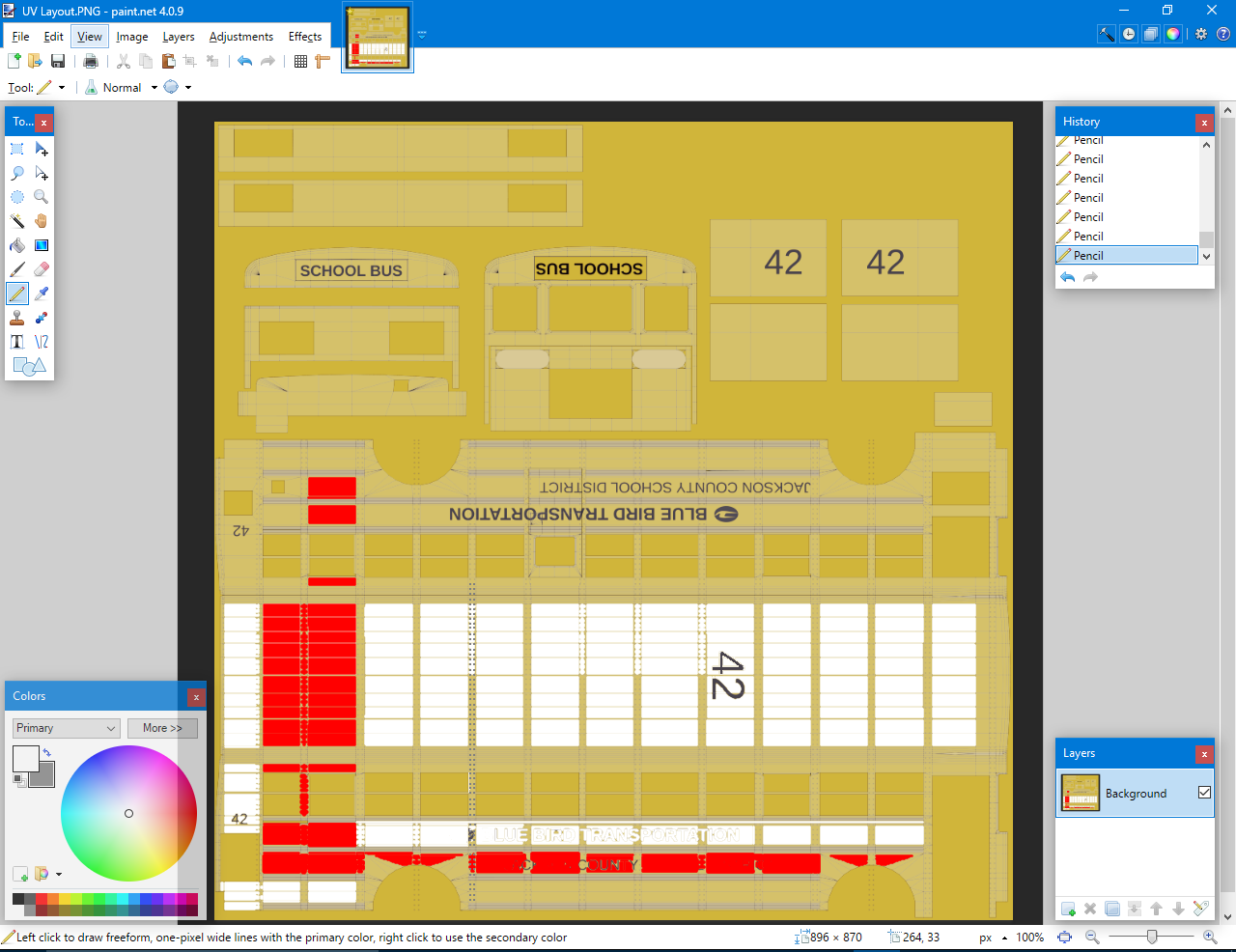Click the Zoom to window status icon
Viewport: 1236px width, 952px height.
1064,937
